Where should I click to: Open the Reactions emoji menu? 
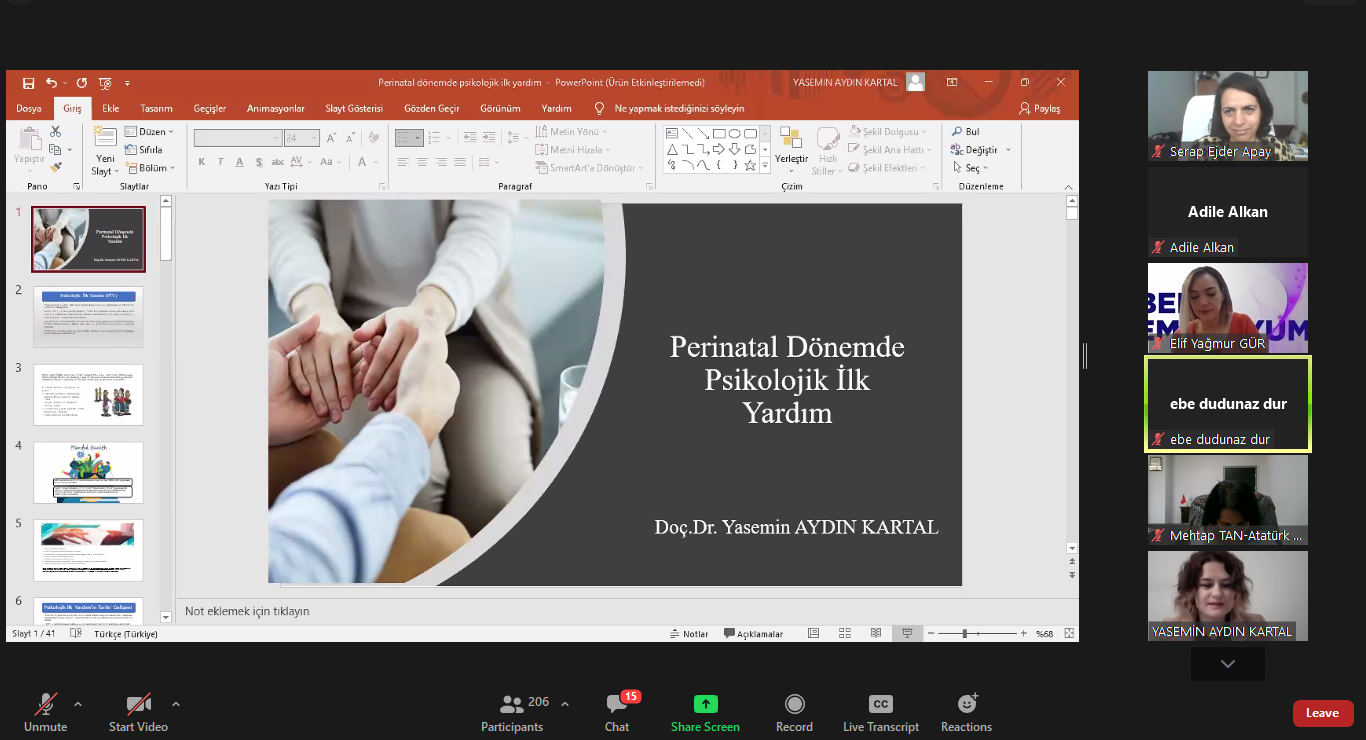966,713
